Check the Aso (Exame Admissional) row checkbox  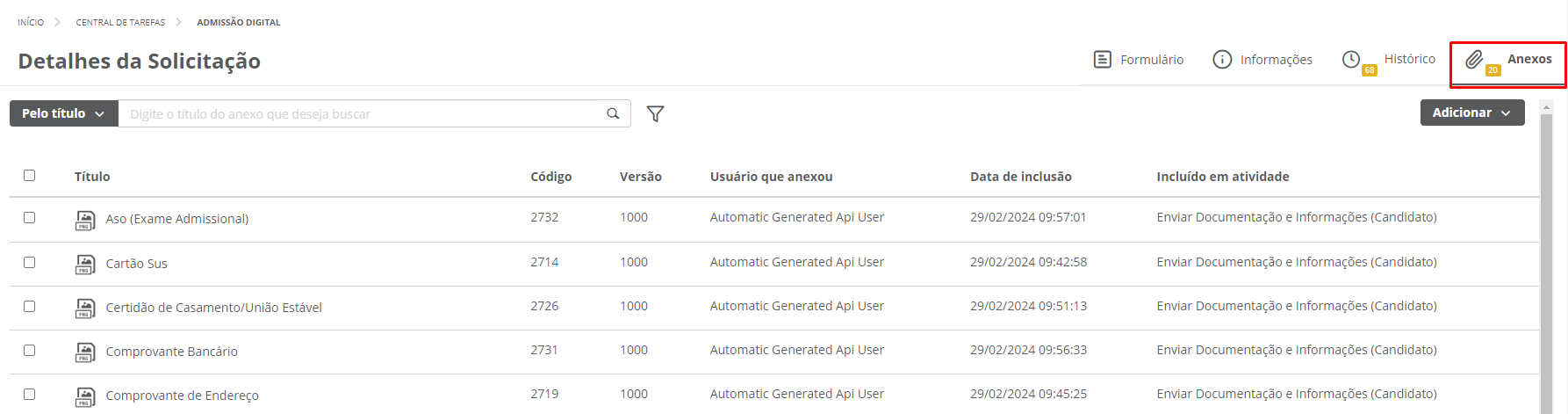[30, 218]
